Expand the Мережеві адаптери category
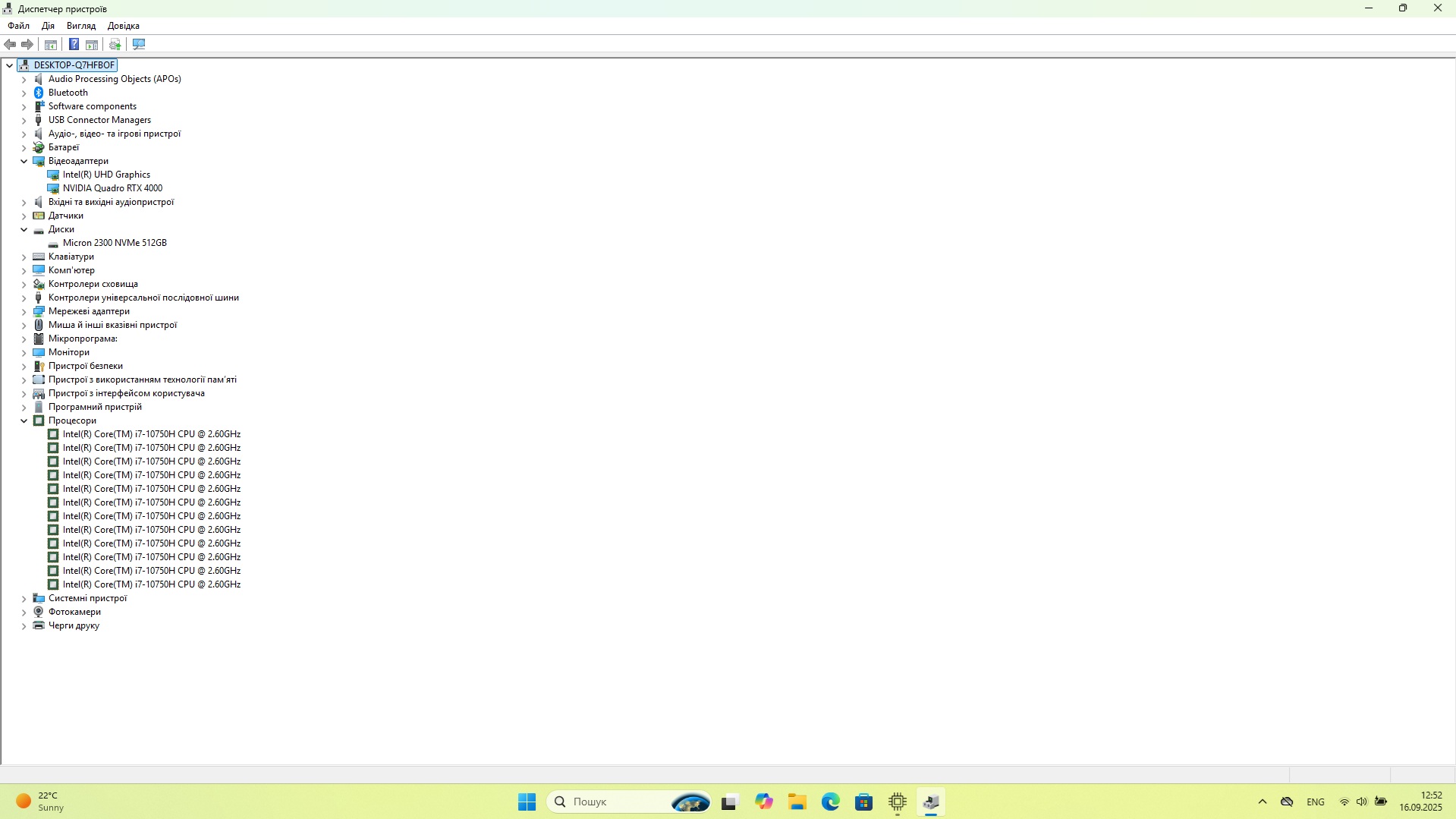 click(24, 311)
